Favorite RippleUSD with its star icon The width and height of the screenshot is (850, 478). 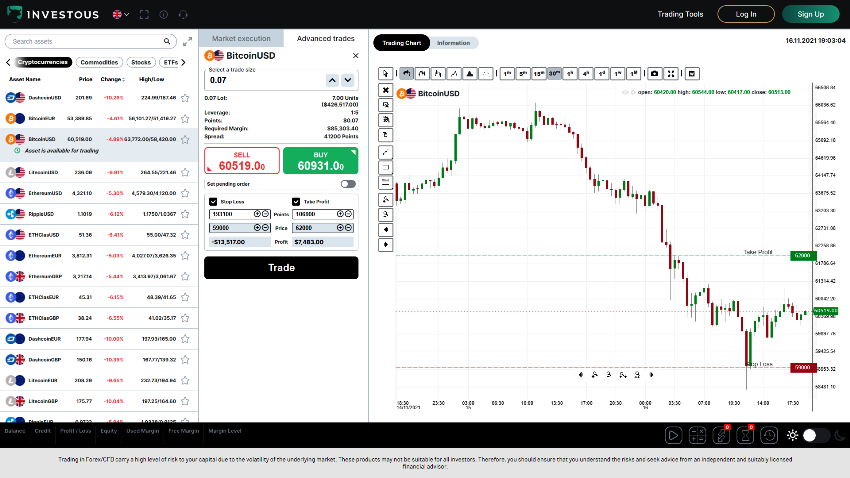[185, 214]
